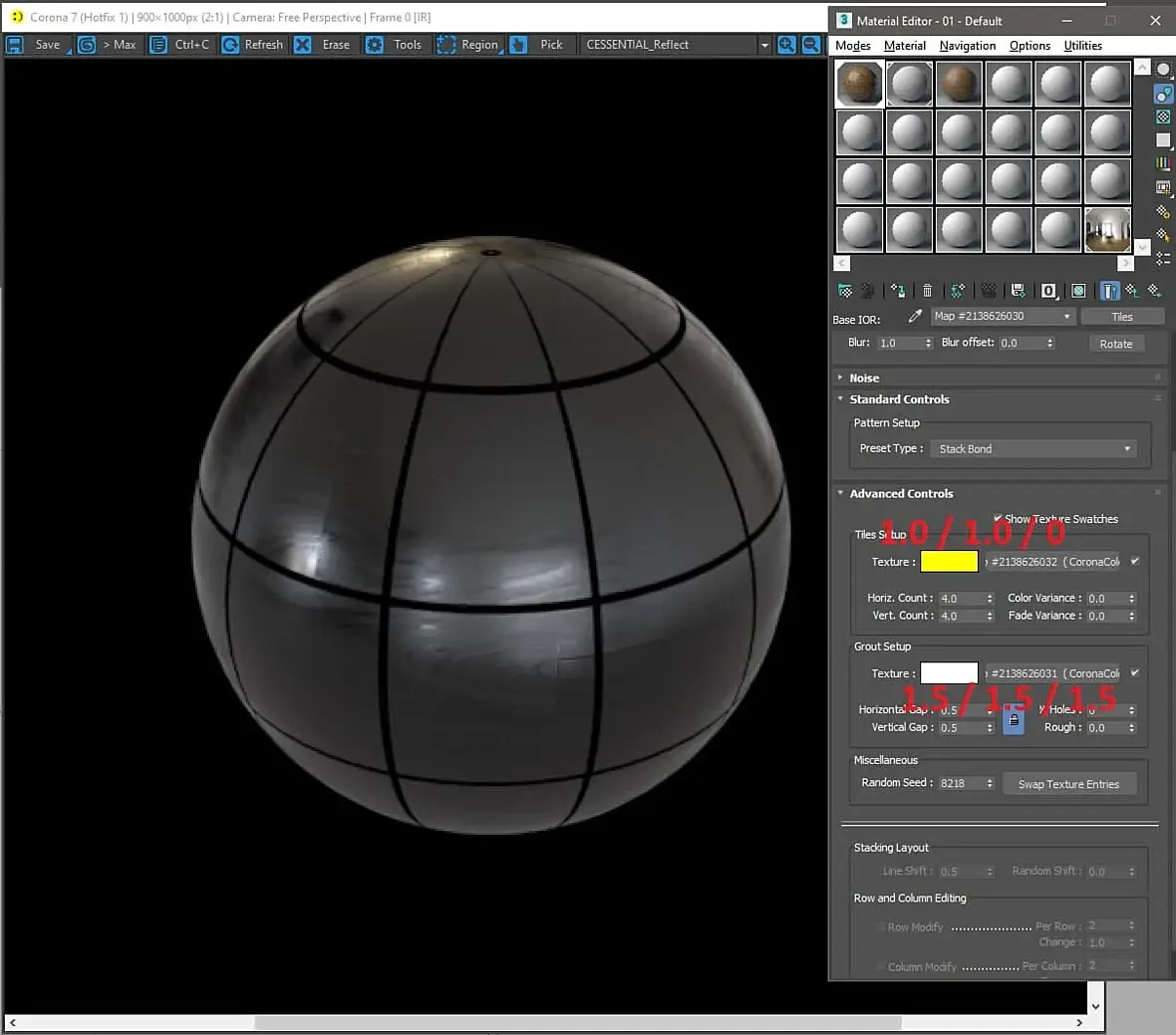Toggle the Tiles texture map checkbox
1176x1035 pixels.
pyautogui.click(x=1134, y=562)
